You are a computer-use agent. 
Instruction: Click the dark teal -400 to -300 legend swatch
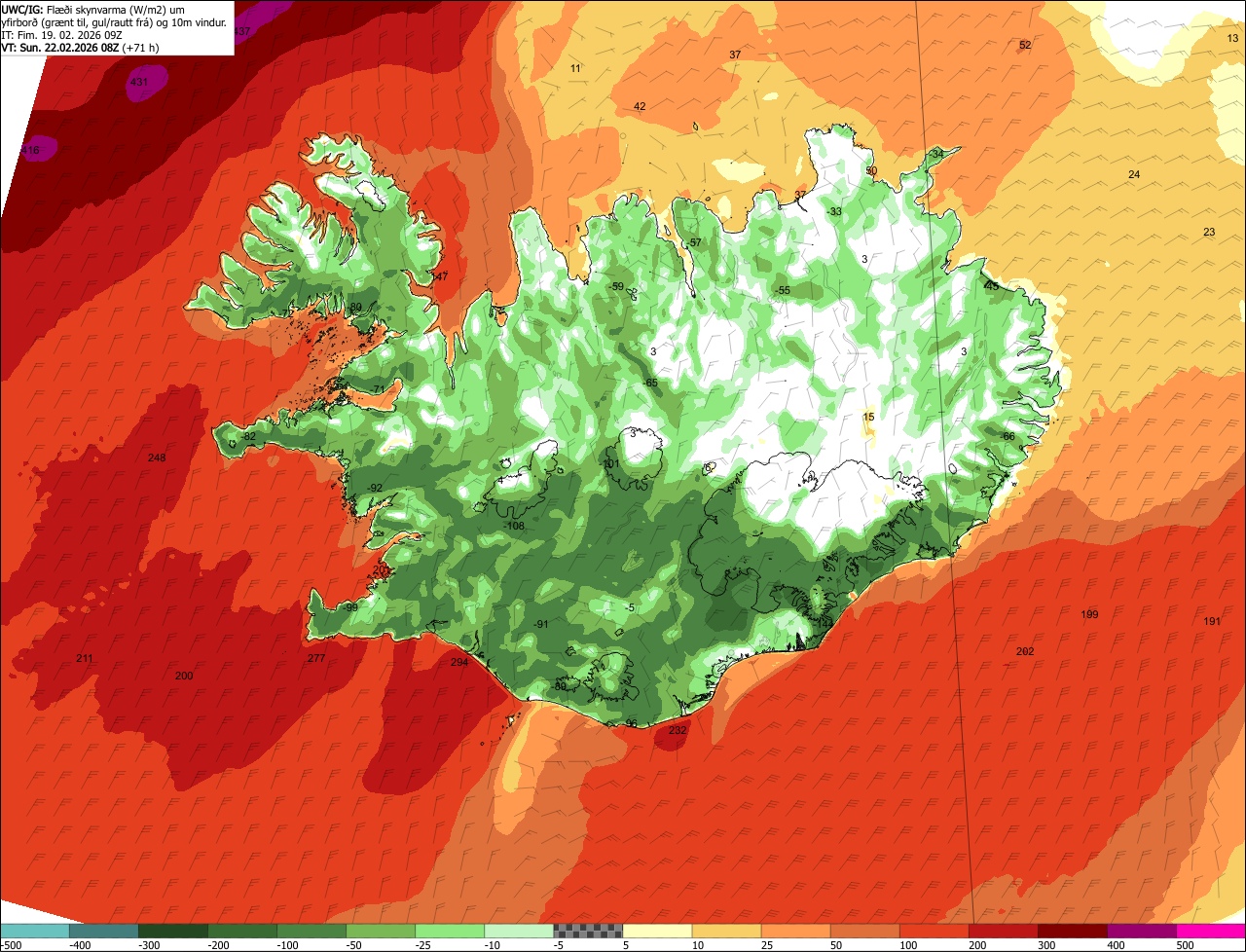104,931
